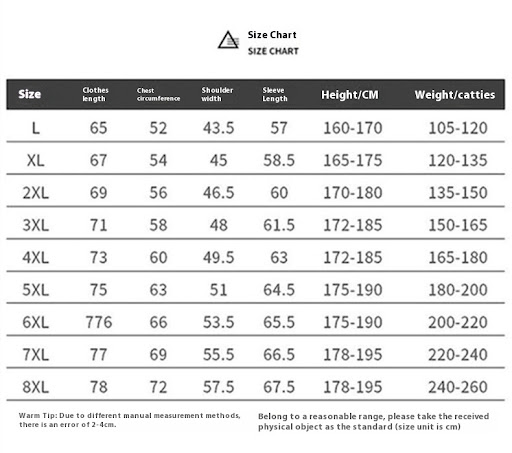Viewport: 512px width, 453px height.
Task: Click the Height/CM column header
Action: (350, 95)
